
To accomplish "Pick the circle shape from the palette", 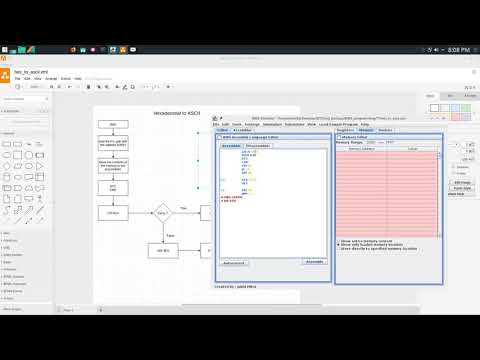I will coord(29,155).
